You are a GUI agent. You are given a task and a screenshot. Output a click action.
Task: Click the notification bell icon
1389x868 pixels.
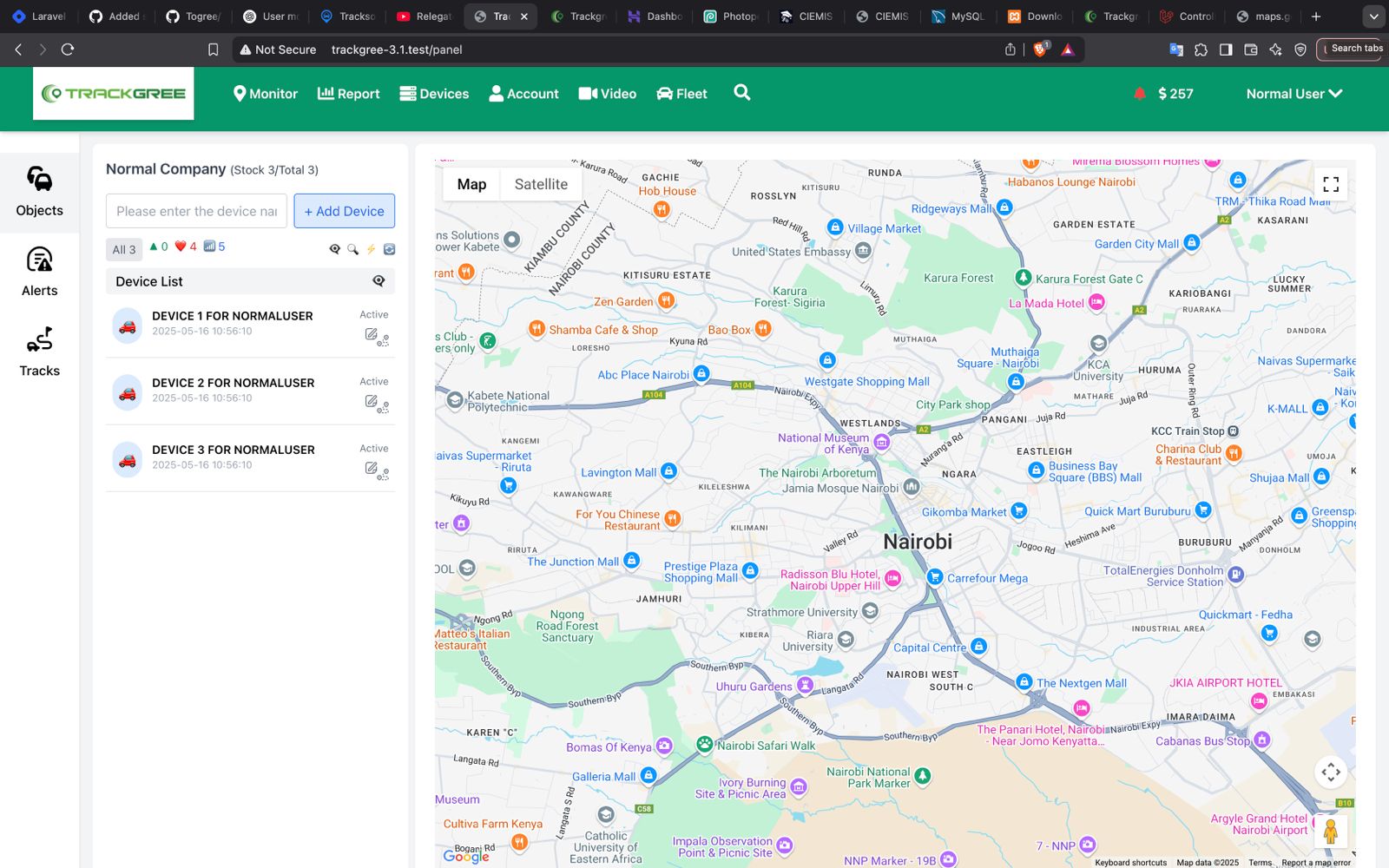tap(1139, 93)
